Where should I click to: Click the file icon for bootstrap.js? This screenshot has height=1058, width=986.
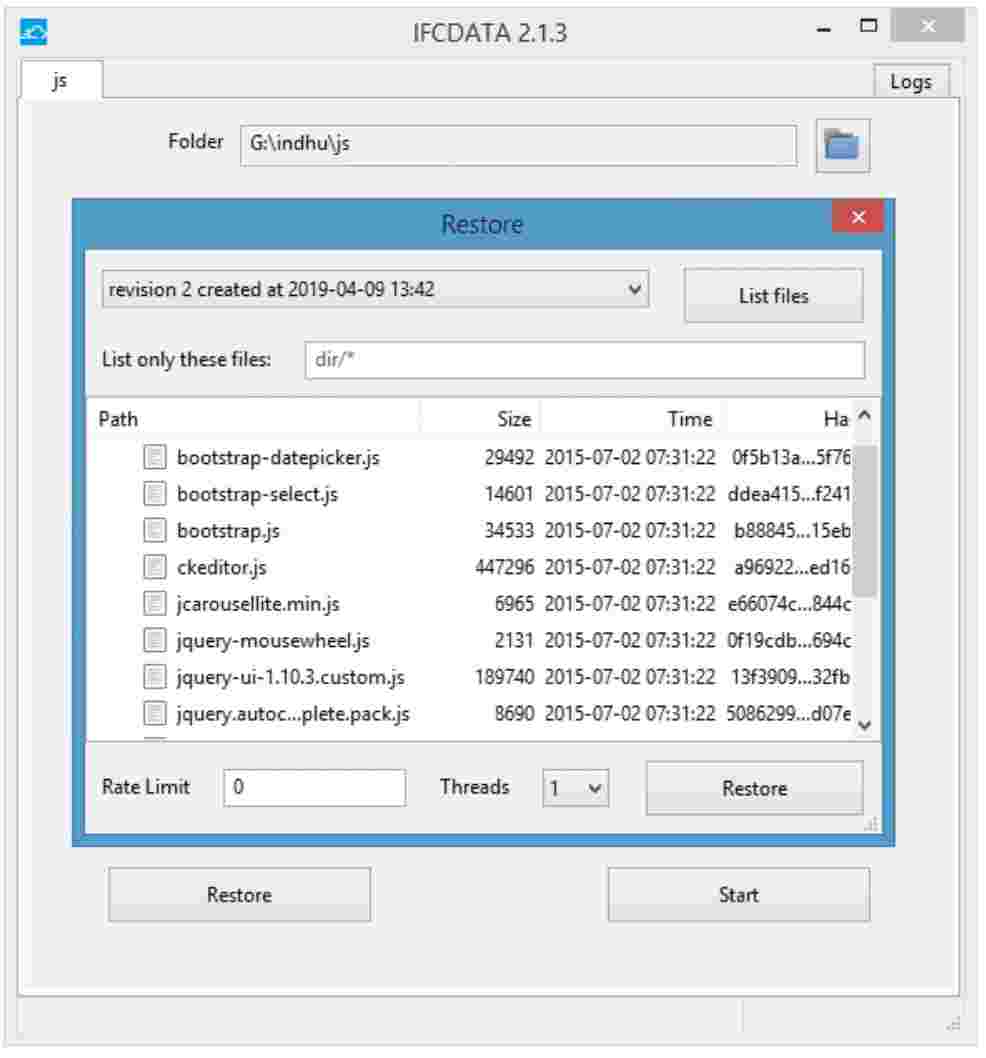click(x=155, y=530)
